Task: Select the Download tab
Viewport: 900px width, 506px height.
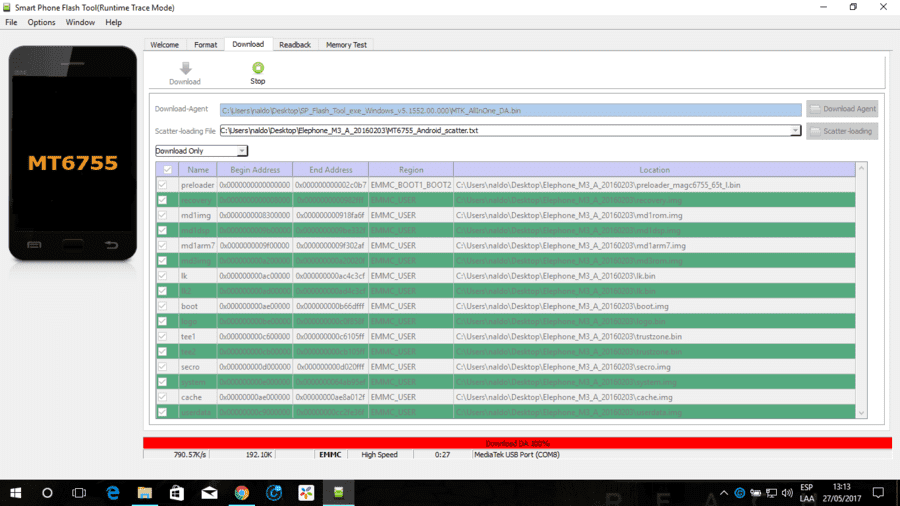Action: pos(248,44)
